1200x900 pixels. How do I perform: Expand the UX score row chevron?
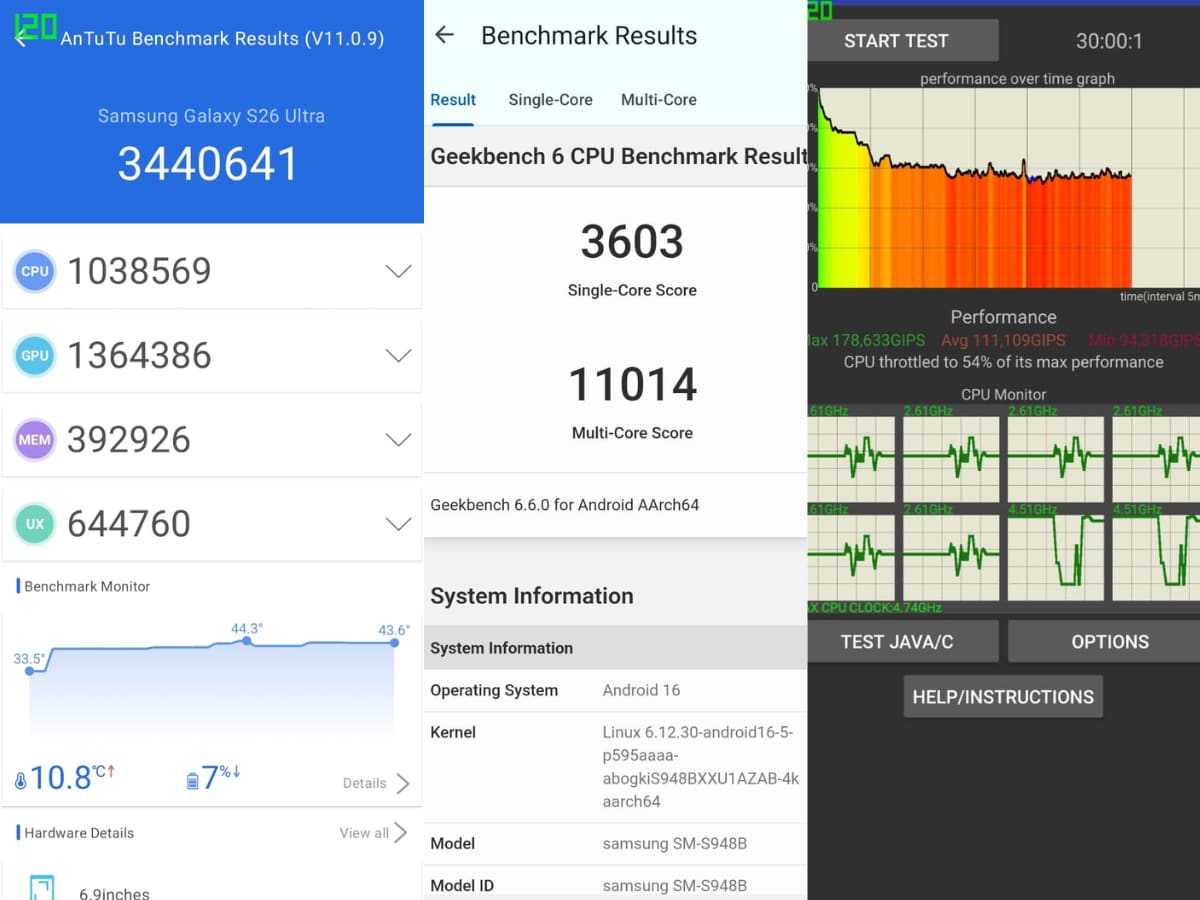coord(398,523)
